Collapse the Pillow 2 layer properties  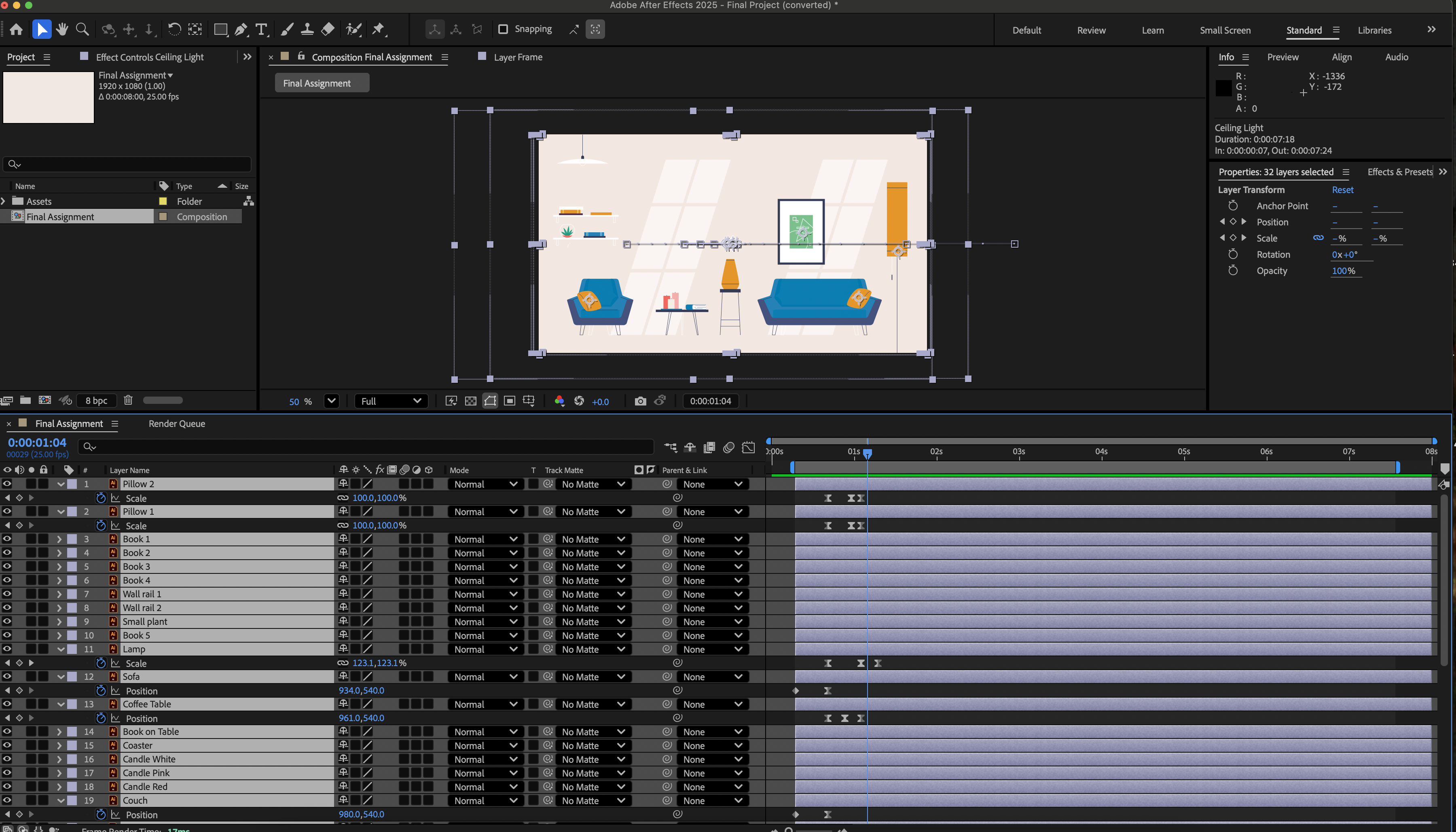point(61,484)
